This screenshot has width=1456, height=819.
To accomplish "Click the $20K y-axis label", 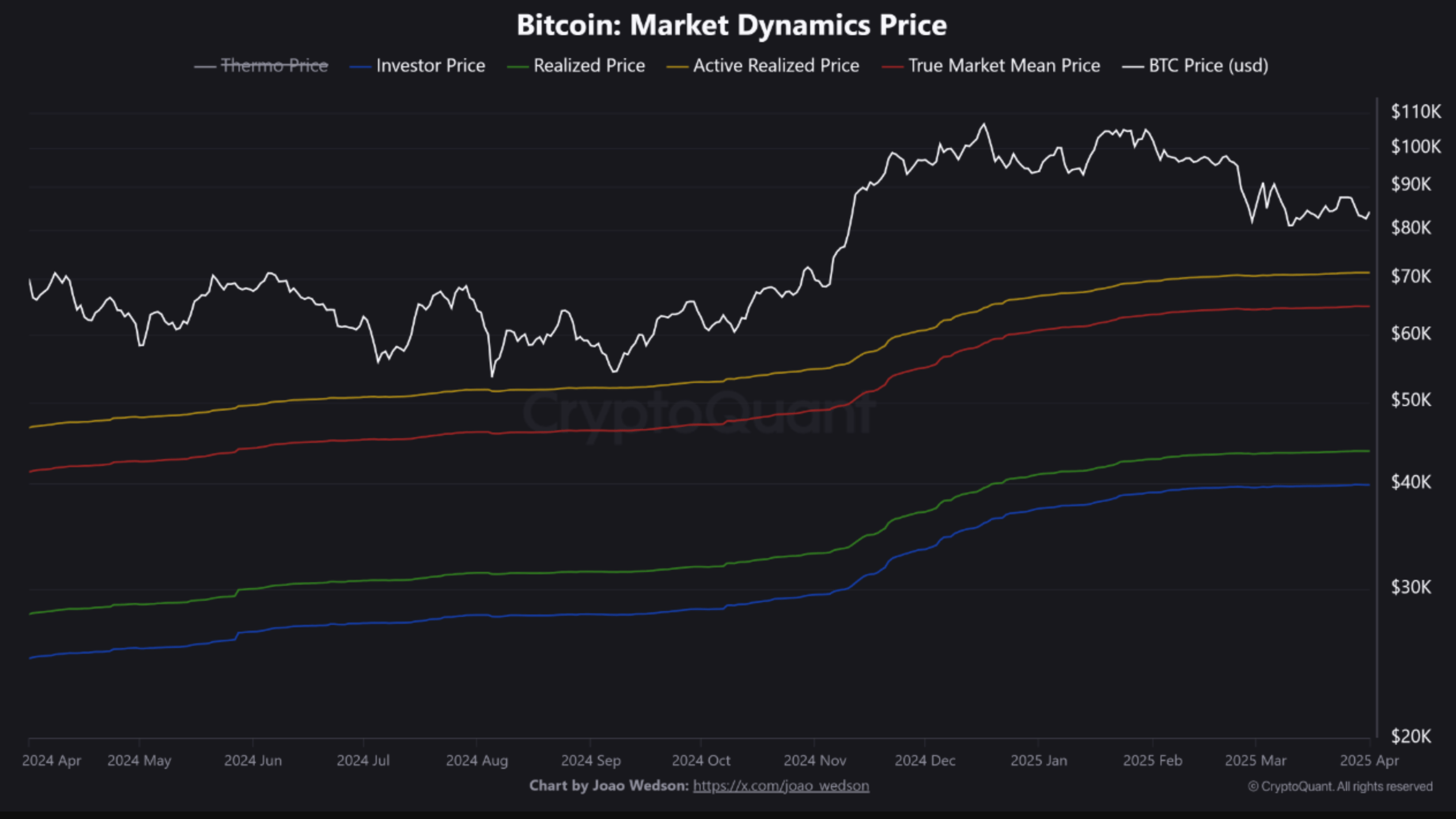I will [1410, 735].
